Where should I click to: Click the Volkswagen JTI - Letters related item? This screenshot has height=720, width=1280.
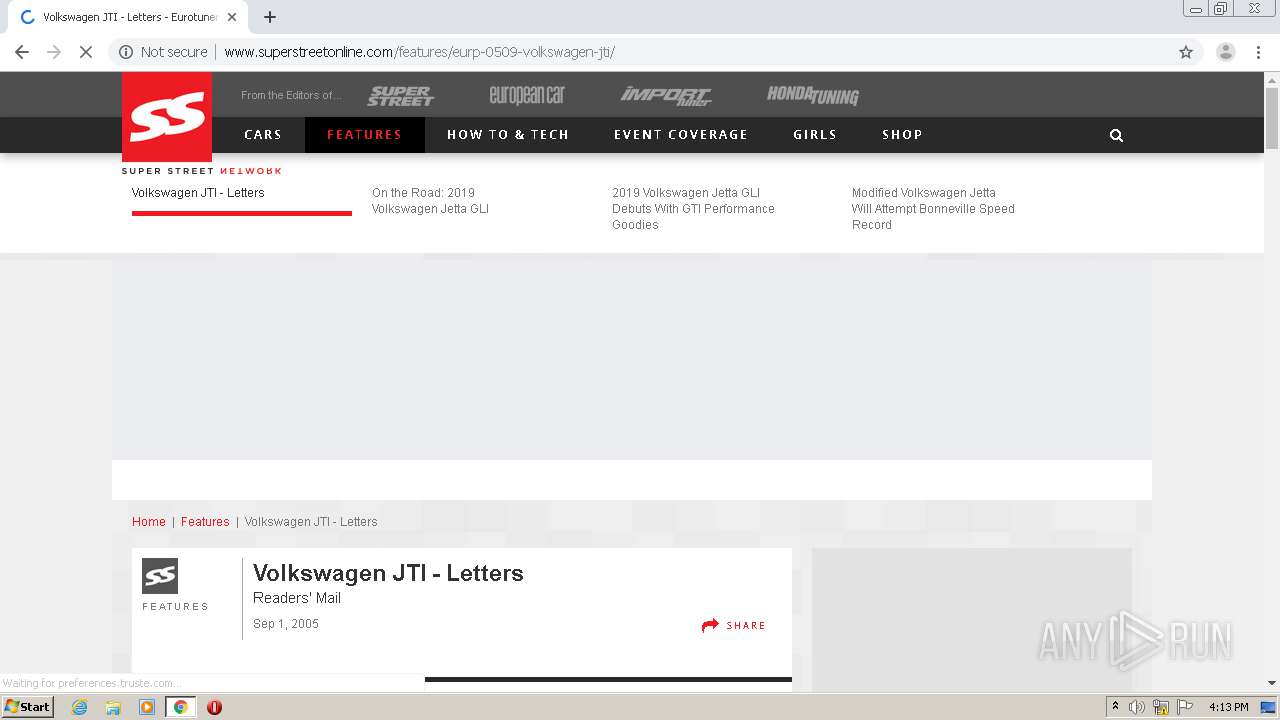coord(198,193)
